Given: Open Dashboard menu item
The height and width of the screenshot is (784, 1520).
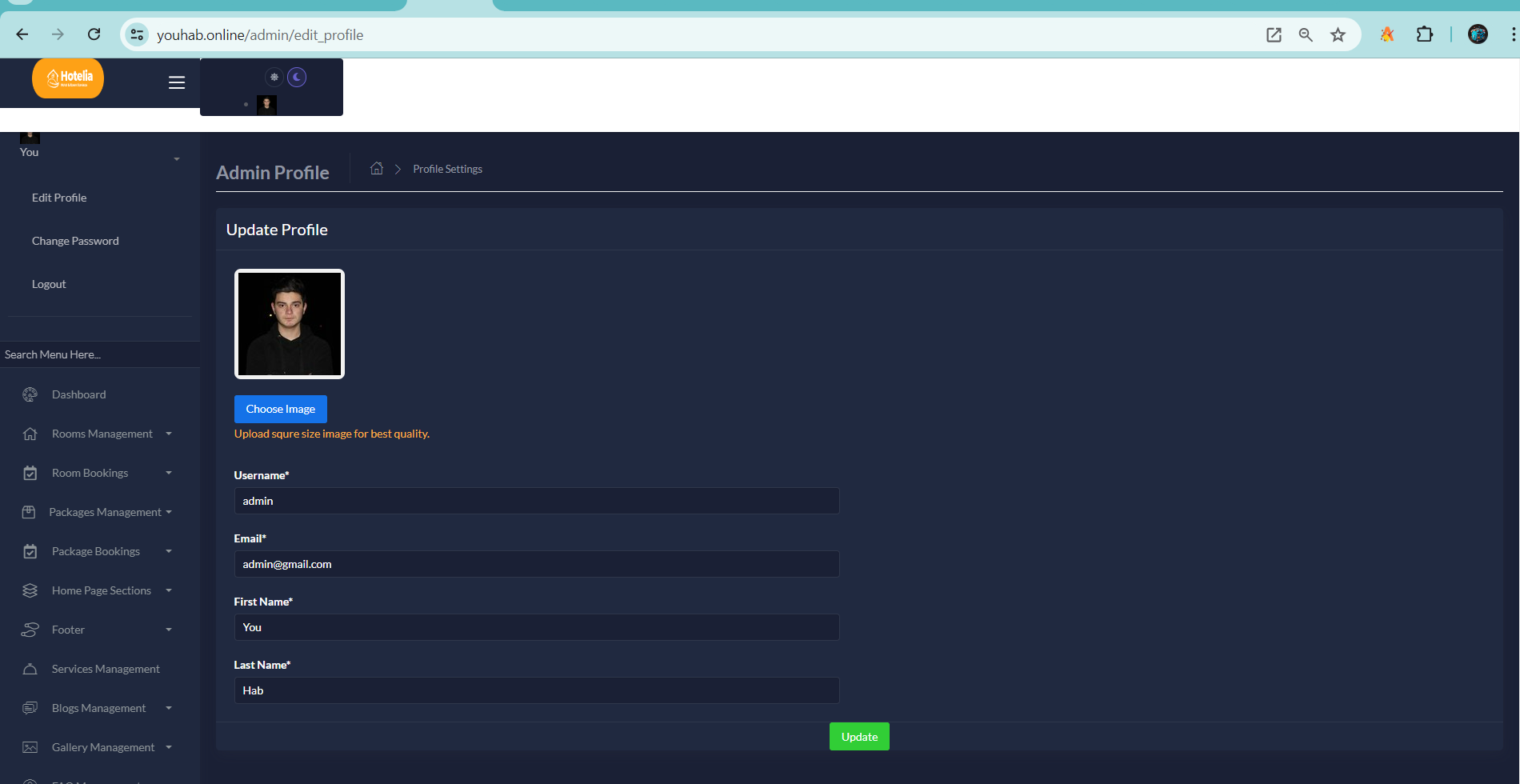Looking at the screenshot, I should (x=78, y=394).
